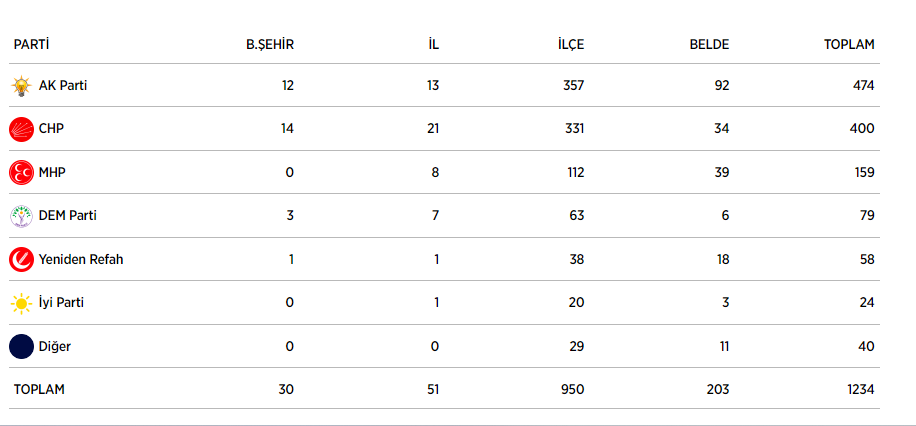Click the TOPLAM column header
Viewport: 916px width, 426px height.
pyautogui.click(x=849, y=45)
